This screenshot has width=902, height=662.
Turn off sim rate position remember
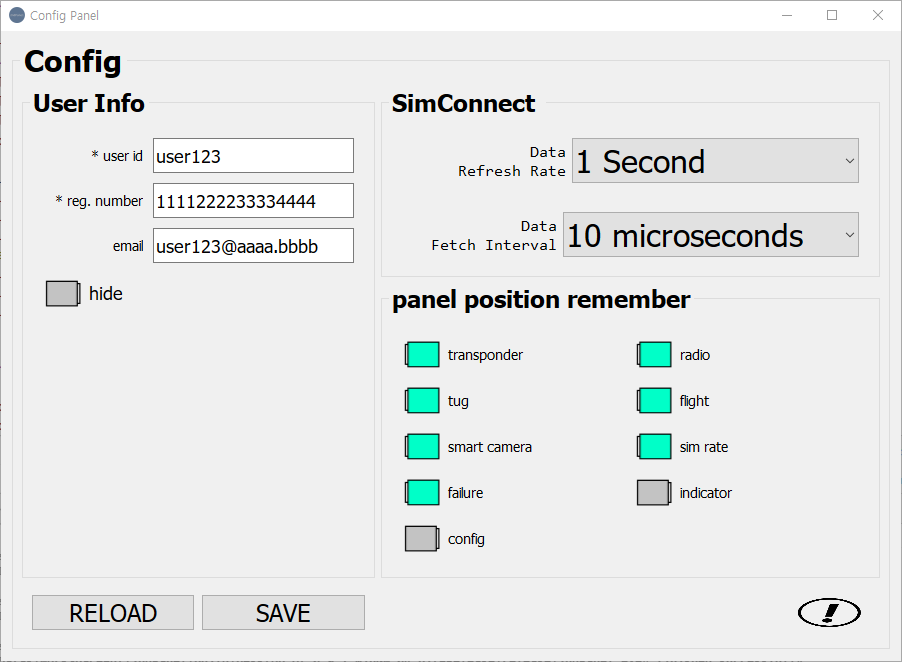click(654, 447)
